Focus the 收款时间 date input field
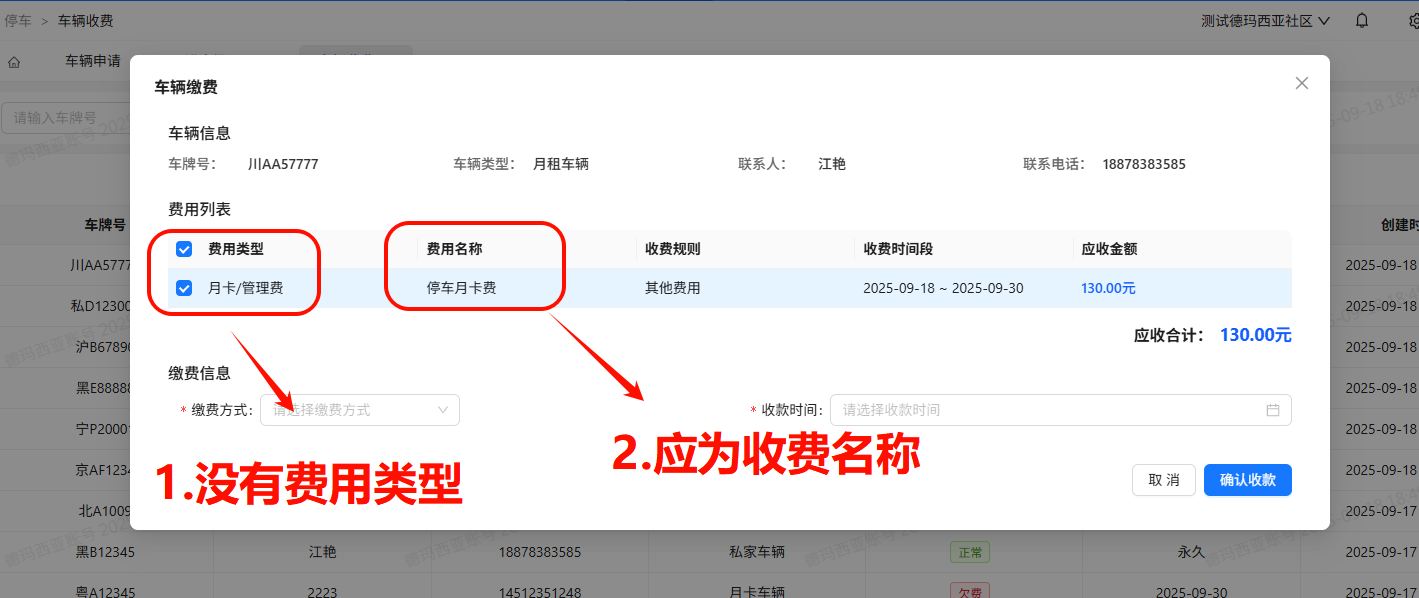 pos(1045,410)
